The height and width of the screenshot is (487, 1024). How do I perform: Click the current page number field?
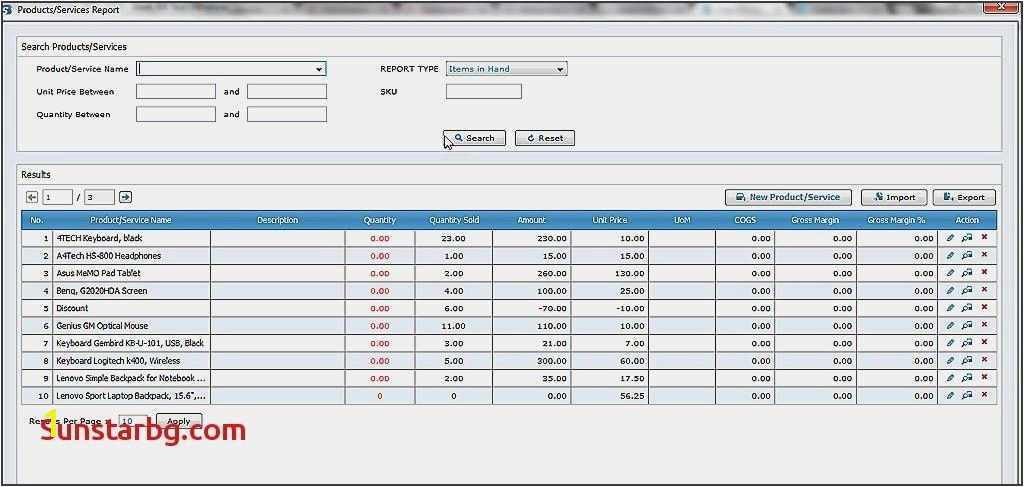[x=57, y=196]
